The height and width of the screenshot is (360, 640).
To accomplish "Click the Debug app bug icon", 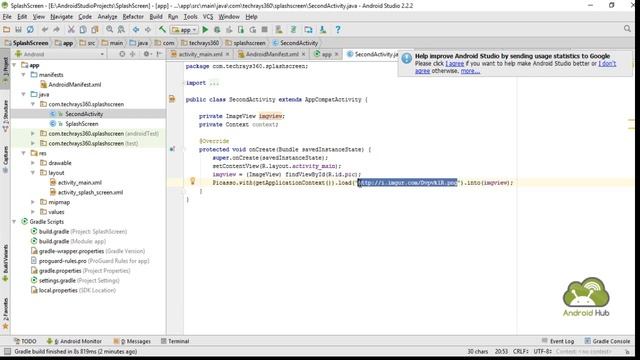I will [x=217, y=29].
